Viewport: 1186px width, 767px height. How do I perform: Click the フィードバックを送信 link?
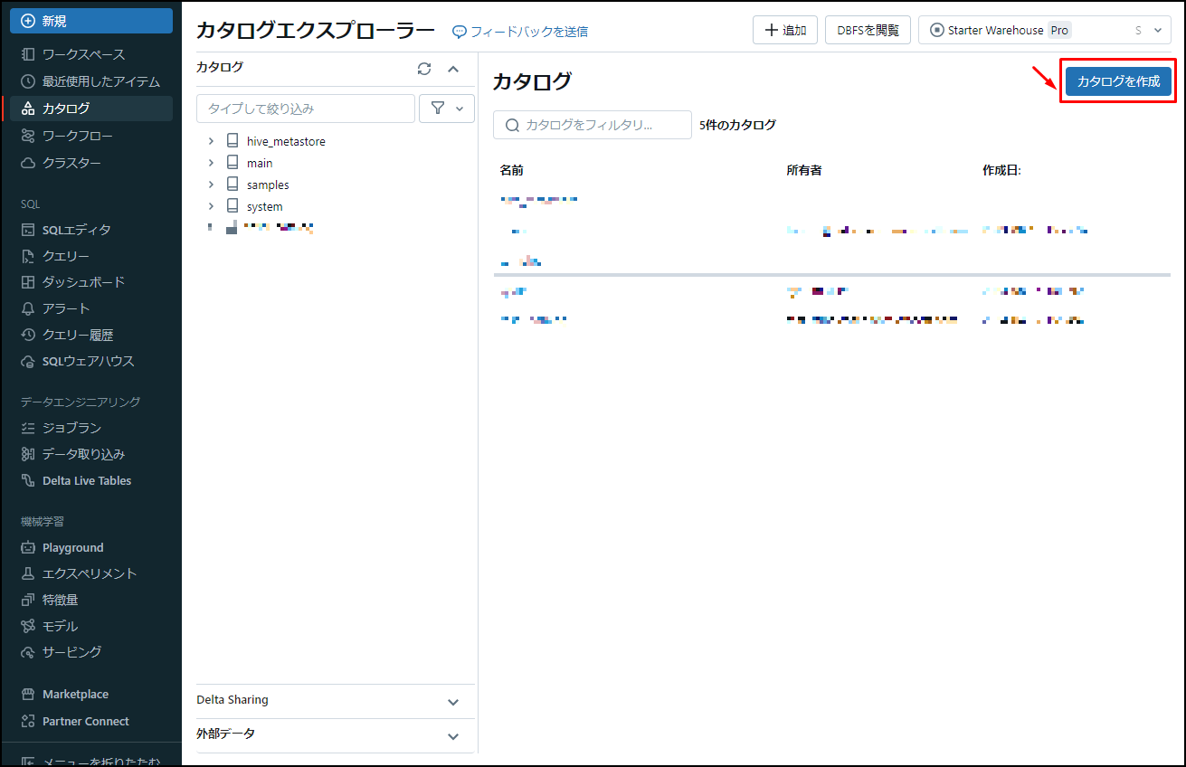[x=520, y=31]
